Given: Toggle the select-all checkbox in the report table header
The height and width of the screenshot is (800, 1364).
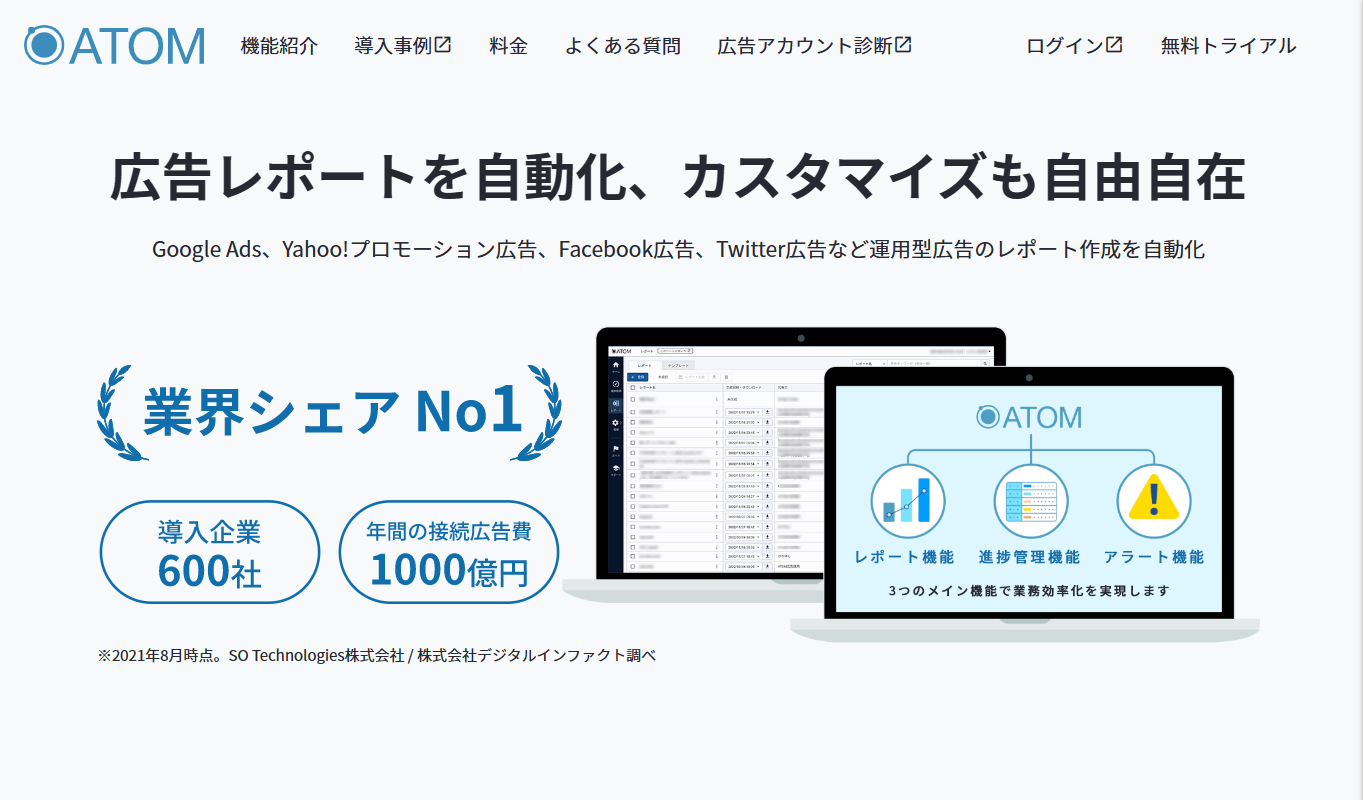Looking at the screenshot, I should [632, 387].
